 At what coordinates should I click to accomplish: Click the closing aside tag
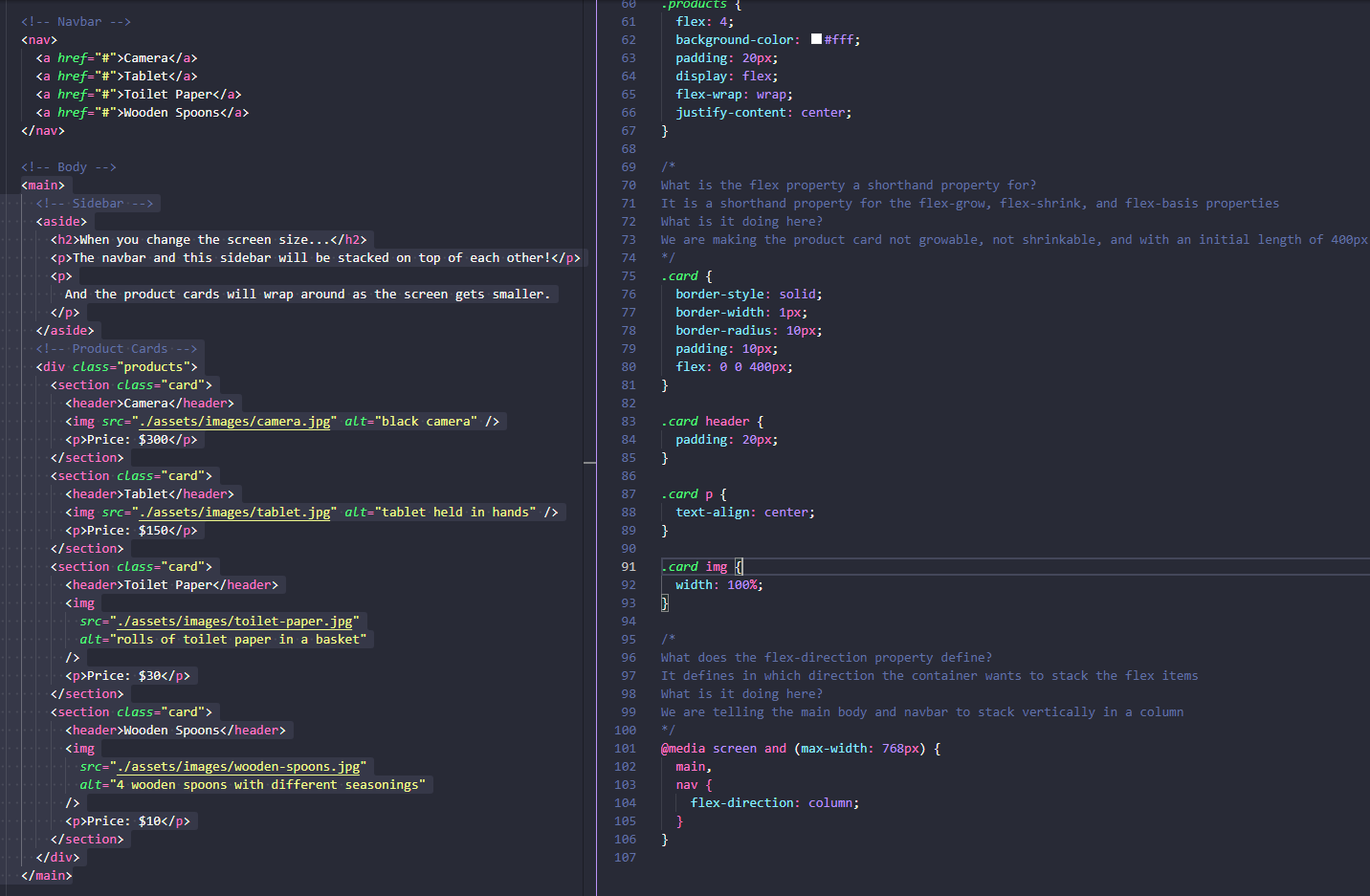pos(65,330)
